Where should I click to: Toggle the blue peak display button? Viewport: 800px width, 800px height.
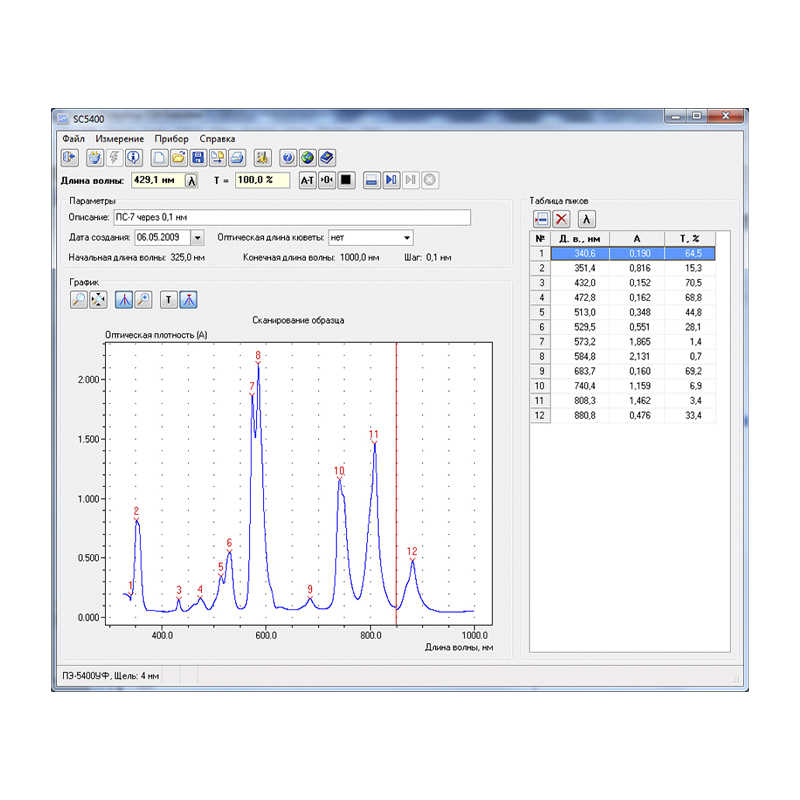point(124,299)
